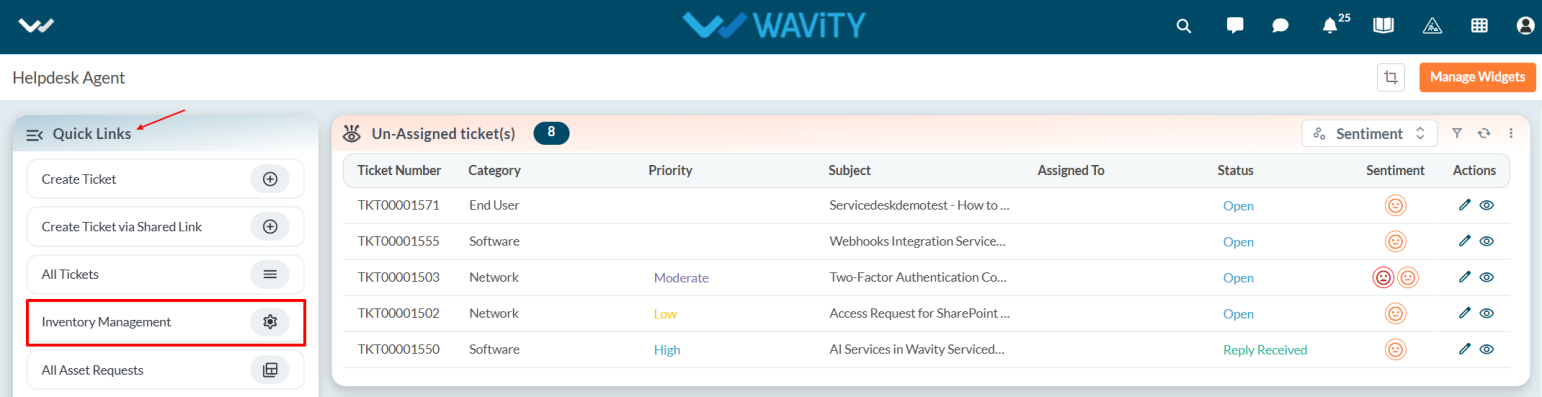Screen dimensions: 1542x397
Task: View ticket TKT00001550 with eye icon
Action: (1487, 350)
